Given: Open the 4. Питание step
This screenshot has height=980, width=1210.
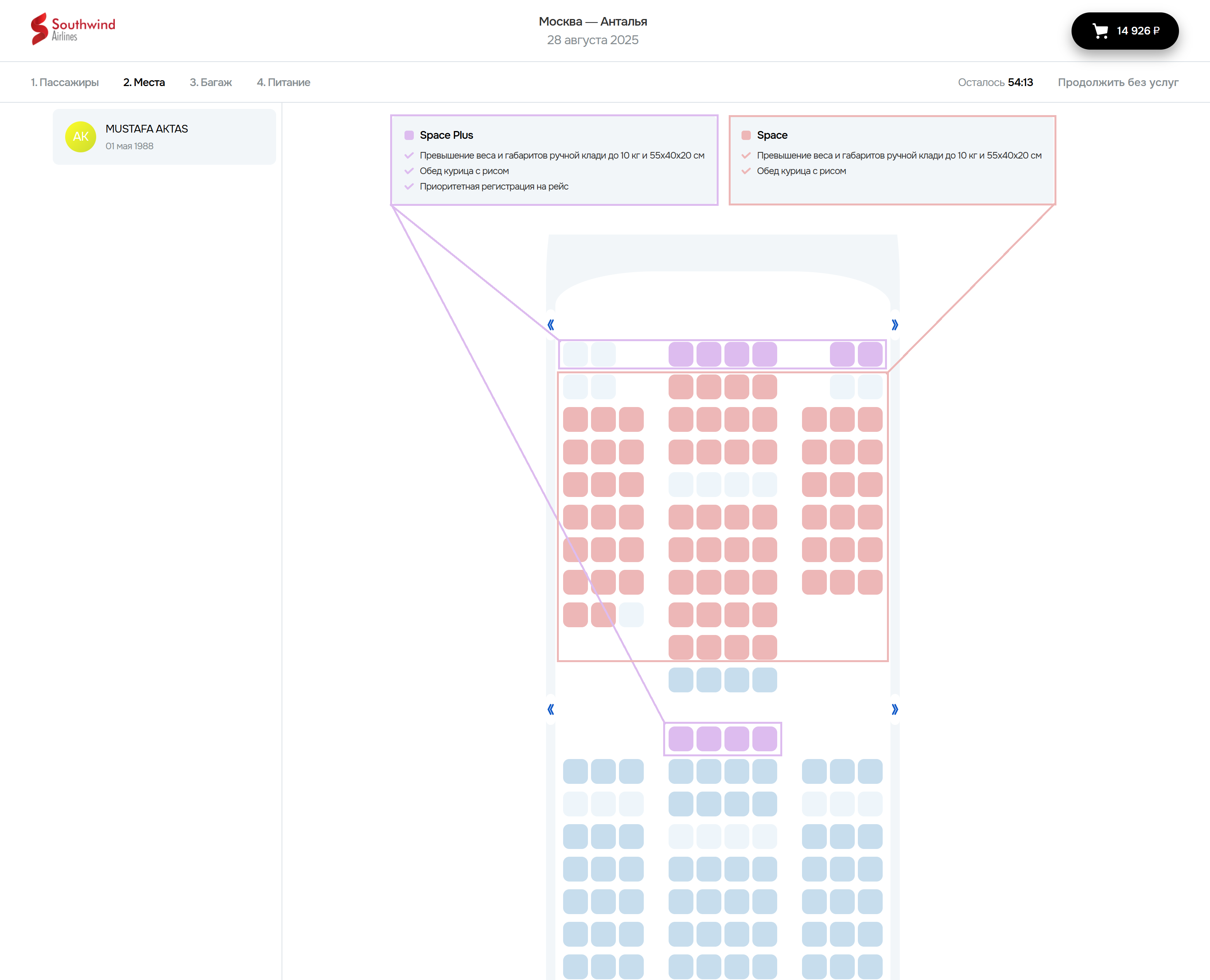Looking at the screenshot, I should tap(283, 83).
